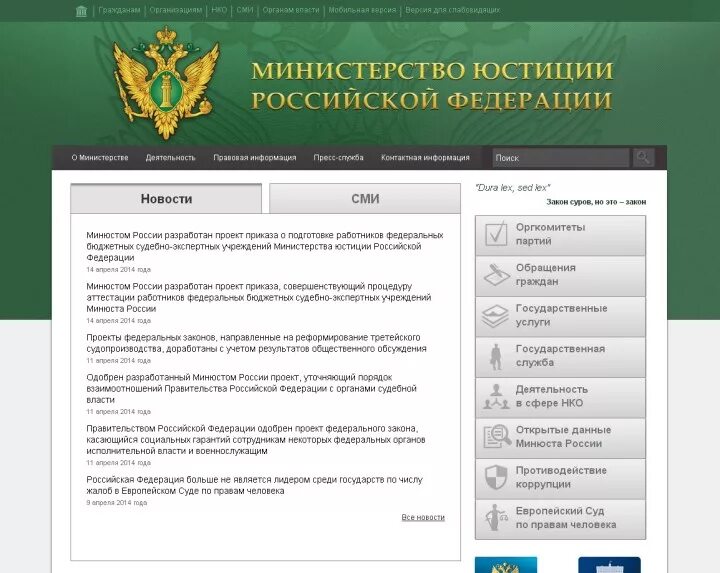This screenshot has width=720, height=573.
Task: Open Версия для слабовидящих
Action: [452, 10]
